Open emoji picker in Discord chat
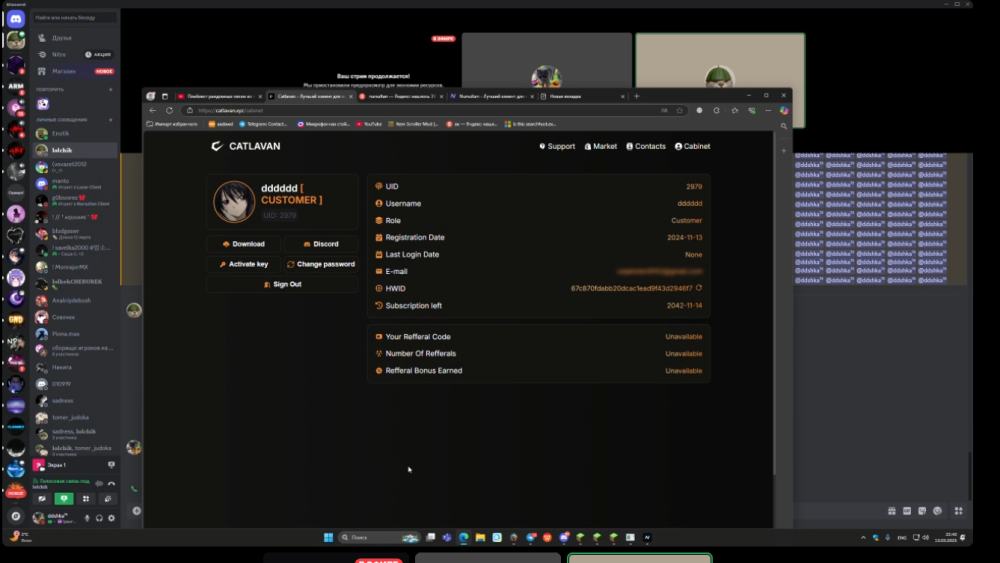This screenshot has width=1000, height=563. pyautogui.click(x=938, y=511)
